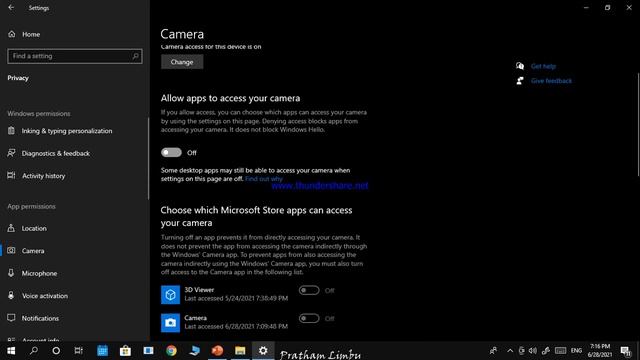The height and width of the screenshot is (360, 640).
Task: Open Task View on the taskbar
Action: pos(79,351)
